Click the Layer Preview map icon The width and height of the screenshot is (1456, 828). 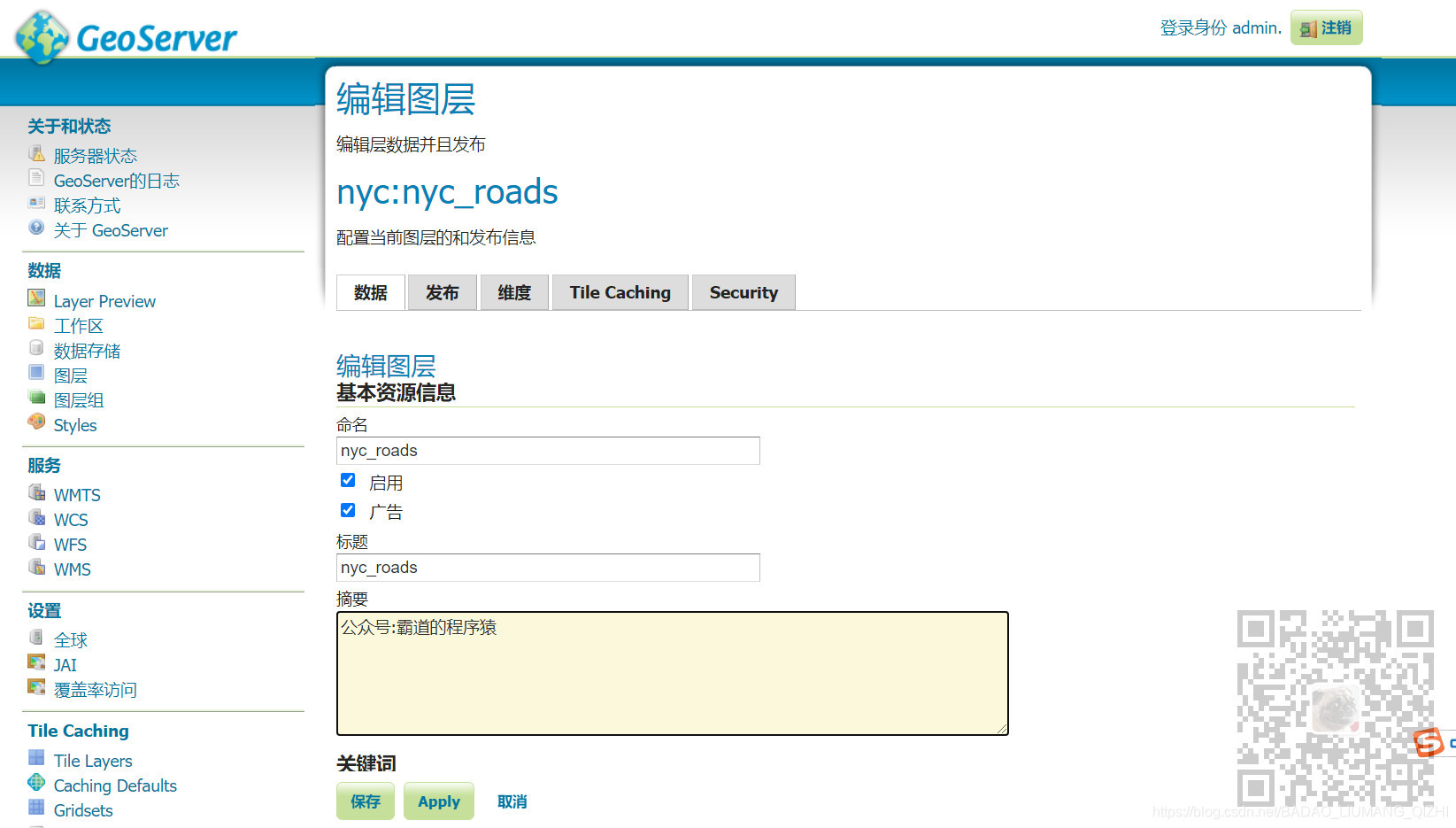36,298
